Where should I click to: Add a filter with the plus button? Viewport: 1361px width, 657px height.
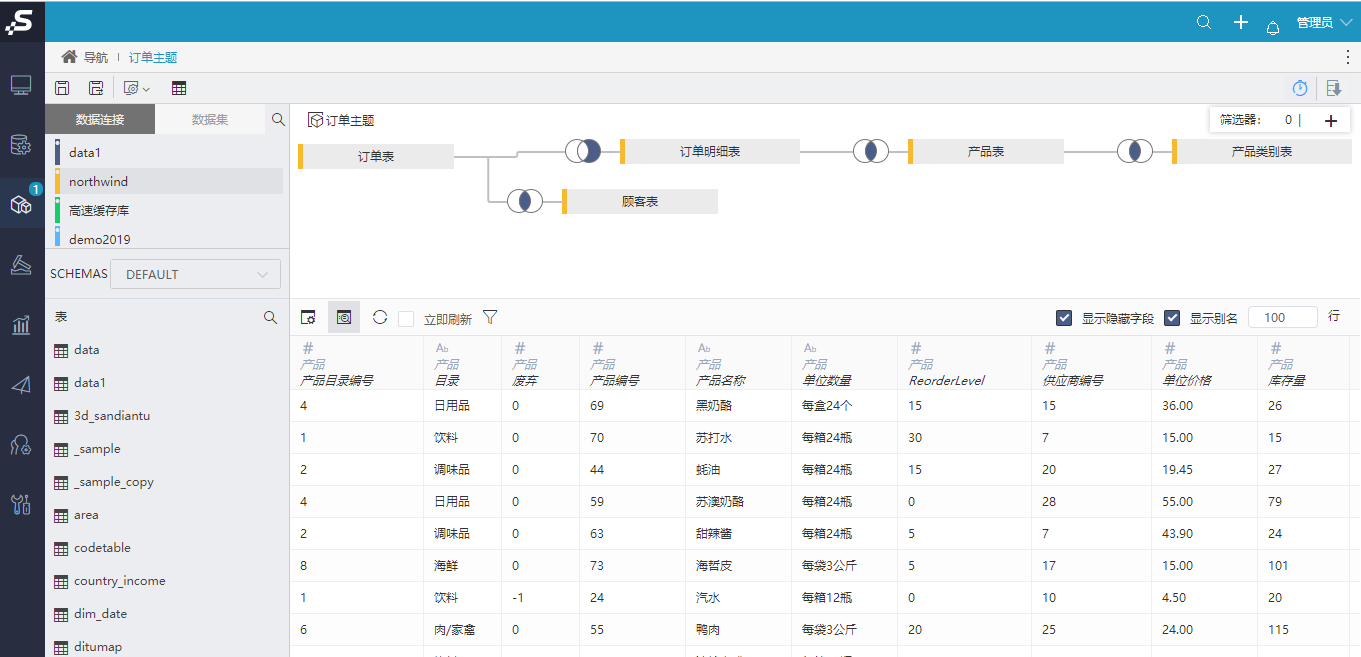[x=1331, y=120]
